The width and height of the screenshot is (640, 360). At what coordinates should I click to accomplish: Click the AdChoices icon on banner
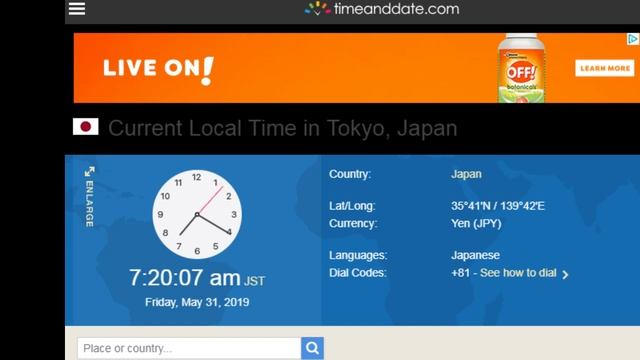tap(633, 39)
